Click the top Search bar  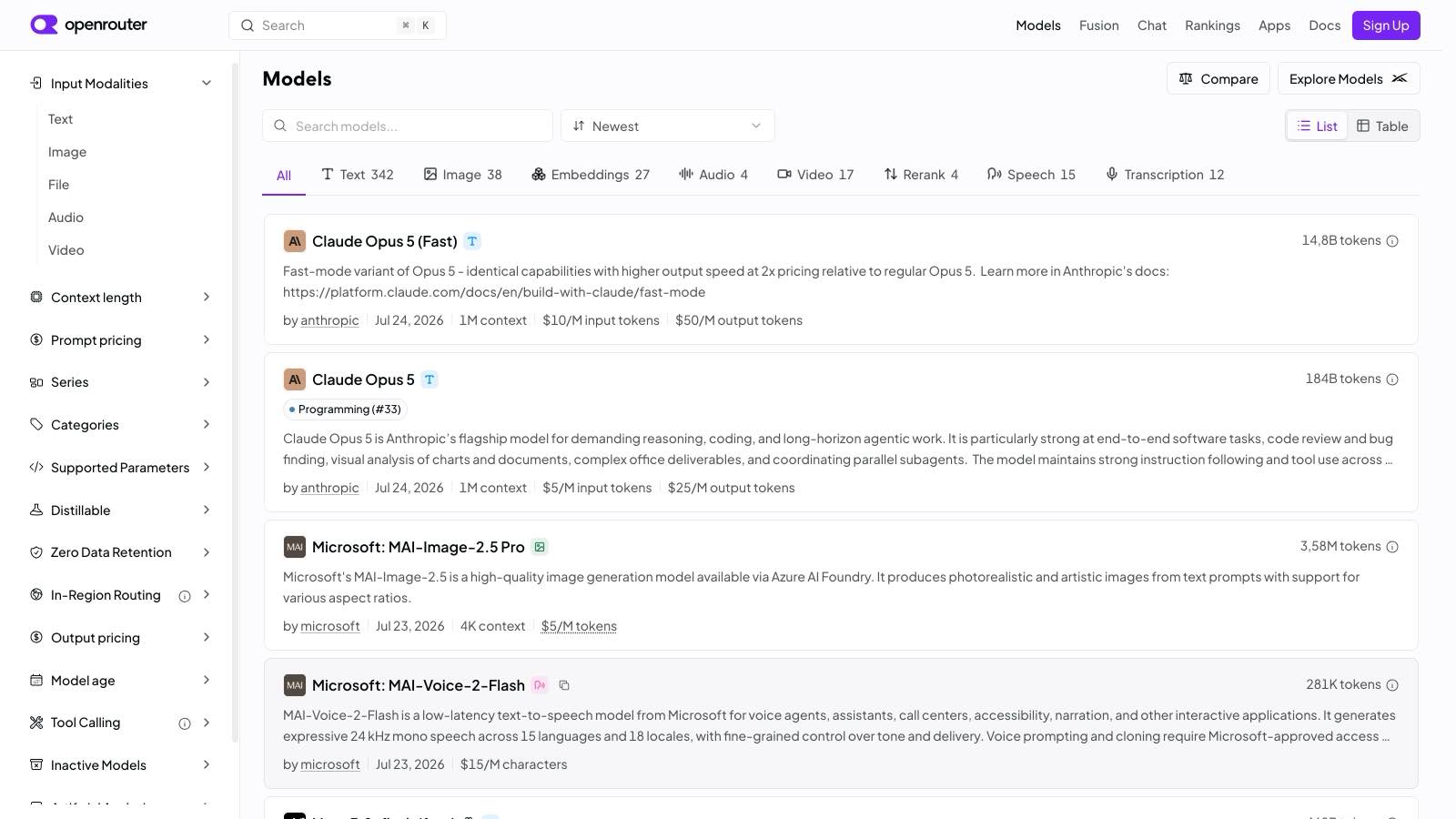click(x=338, y=25)
